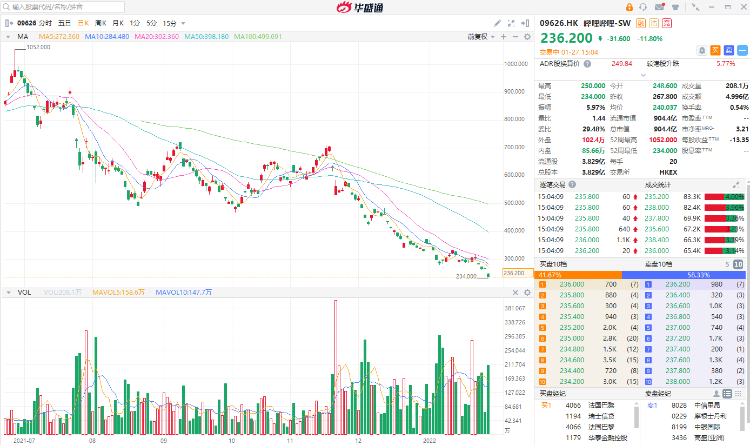Set a price alert bell icon
750x445 pixels.
pyautogui.click(x=702, y=50)
